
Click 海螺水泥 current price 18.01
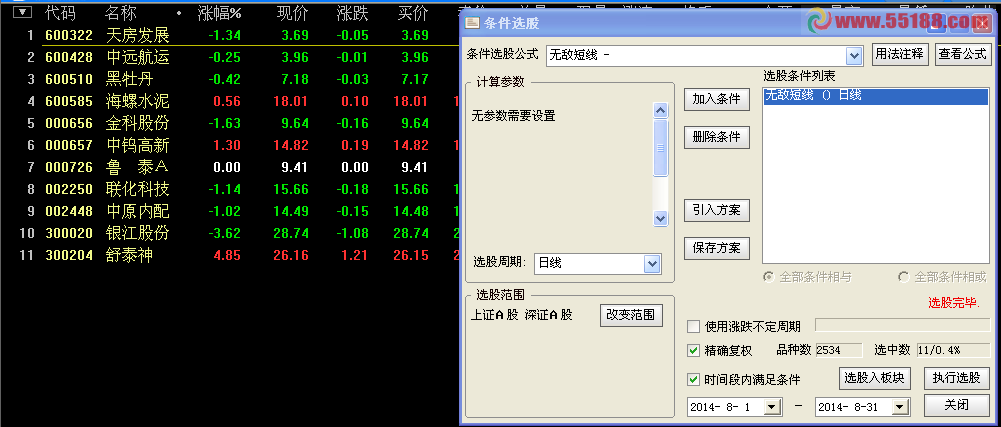click(290, 101)
